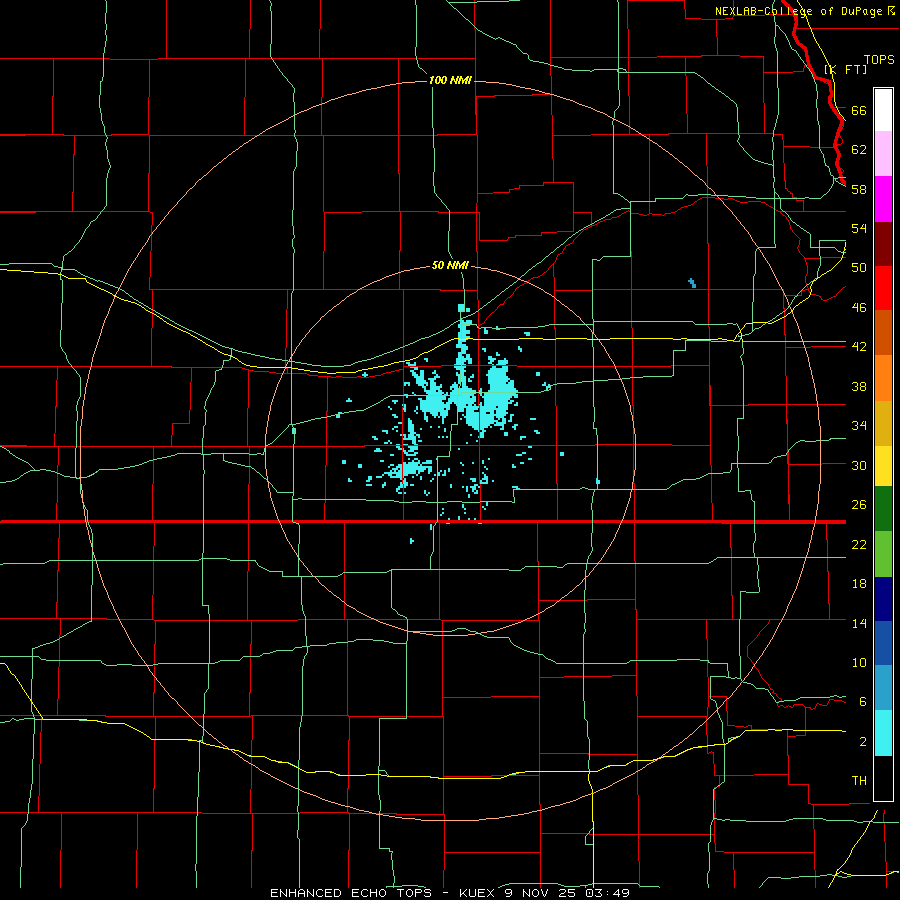Click the light green 22 K FT swatch
The height and width of the screenshot is (900, 900).
(x=883, y=554)
